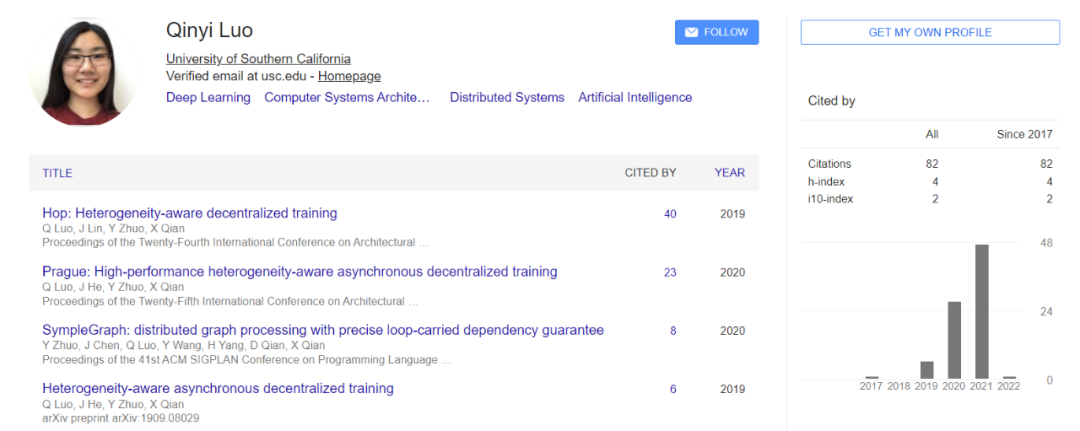View the 23 citations for Prague paper
1080x431 pixels.
tap(670, 272)
